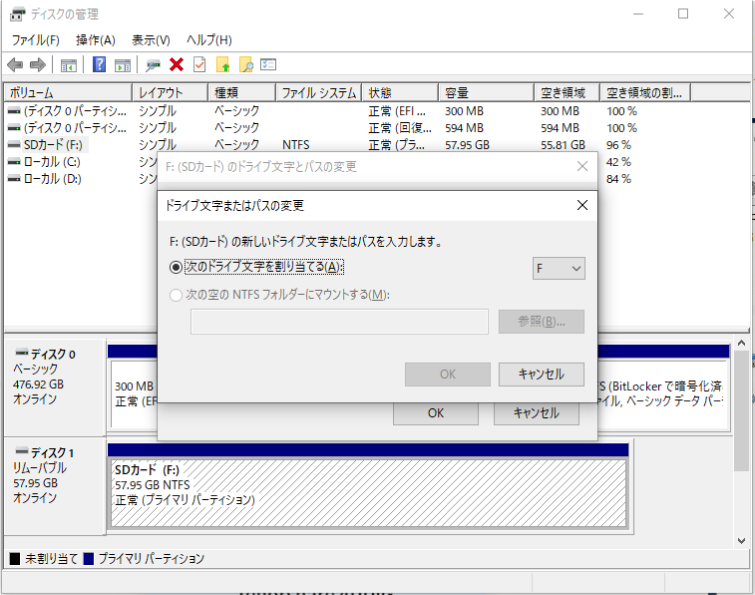Image resolution: width=755 pixels, height=595 pixels.
Task: Click the Back arrow toolbar icon
Action: pyautogui.click(x=15, y=65)
